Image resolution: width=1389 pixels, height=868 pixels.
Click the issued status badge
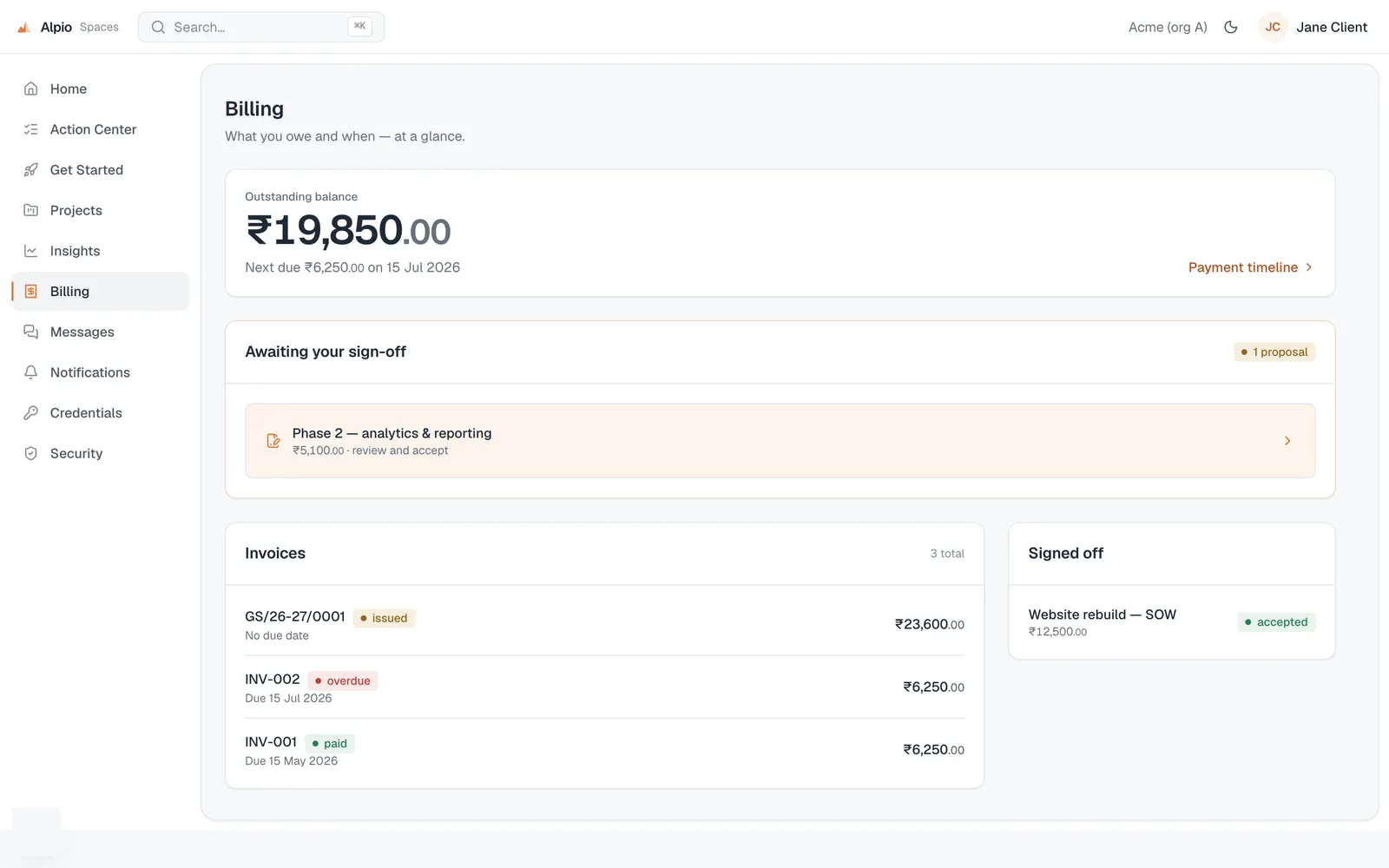pyautogui.click(x=384, y=618)
